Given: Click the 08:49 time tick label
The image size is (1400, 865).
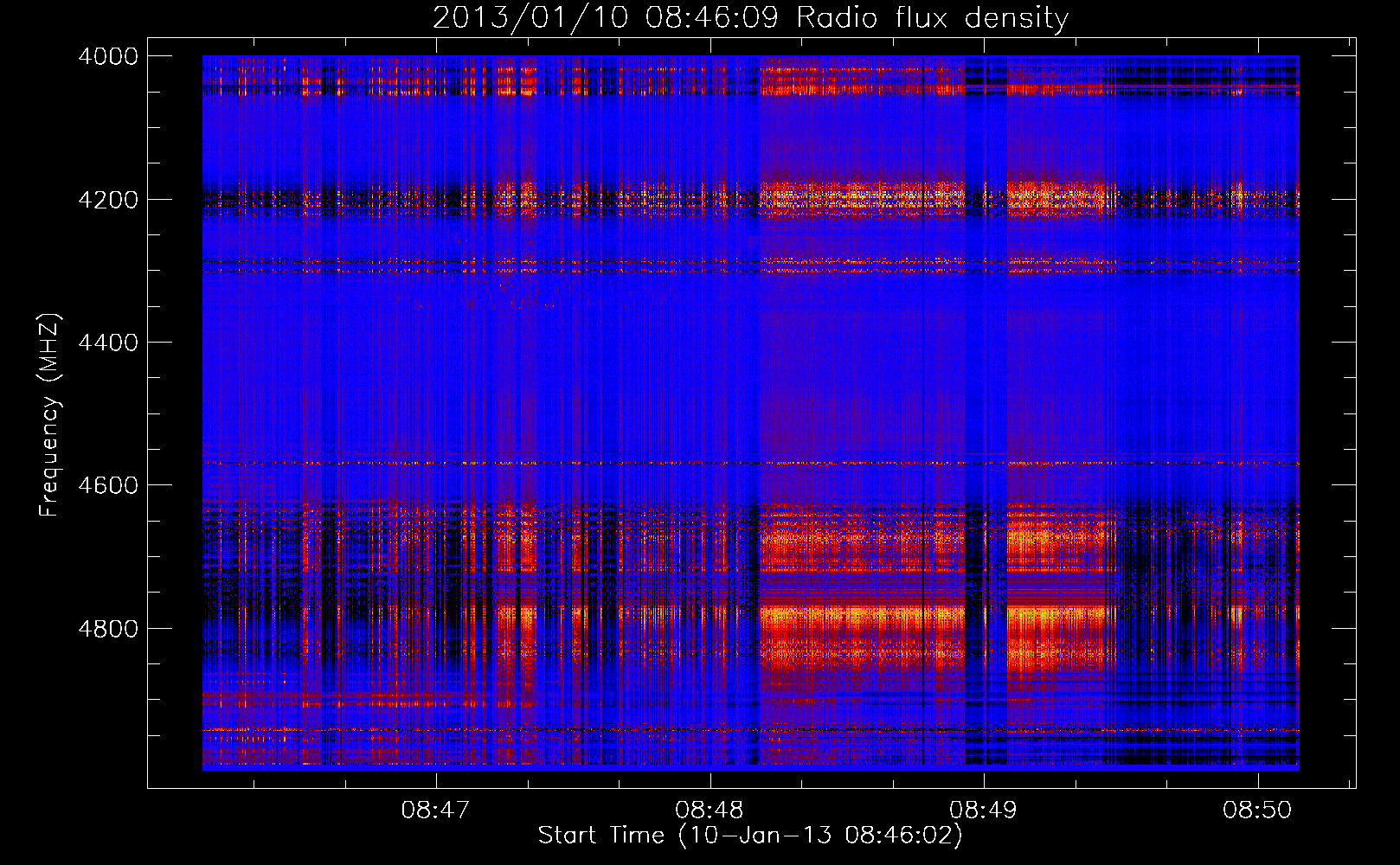Looking at the screenshot, I should tap(983, 811).
